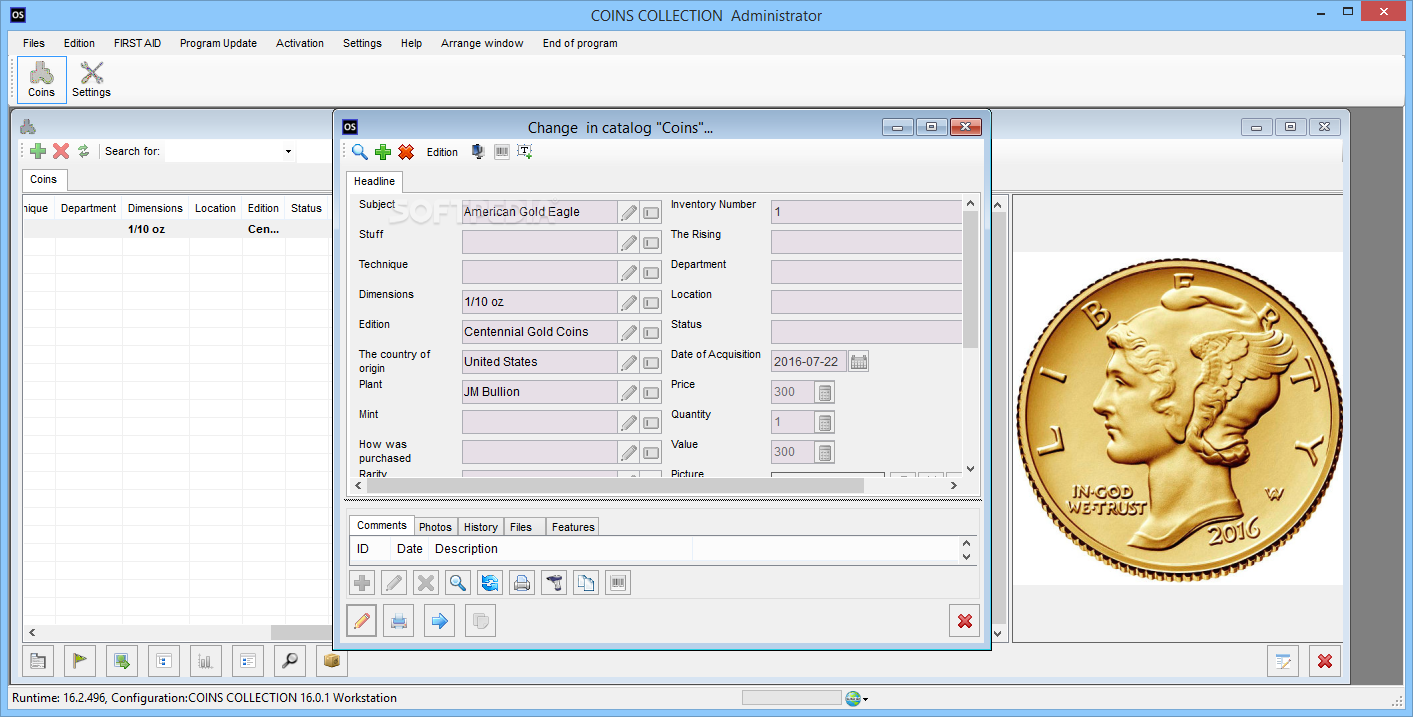Image resolution: width=1413 pixels, height=717 pixels.
Task: Click the large printer button at dialog bottom
Action: coord(399,621)
